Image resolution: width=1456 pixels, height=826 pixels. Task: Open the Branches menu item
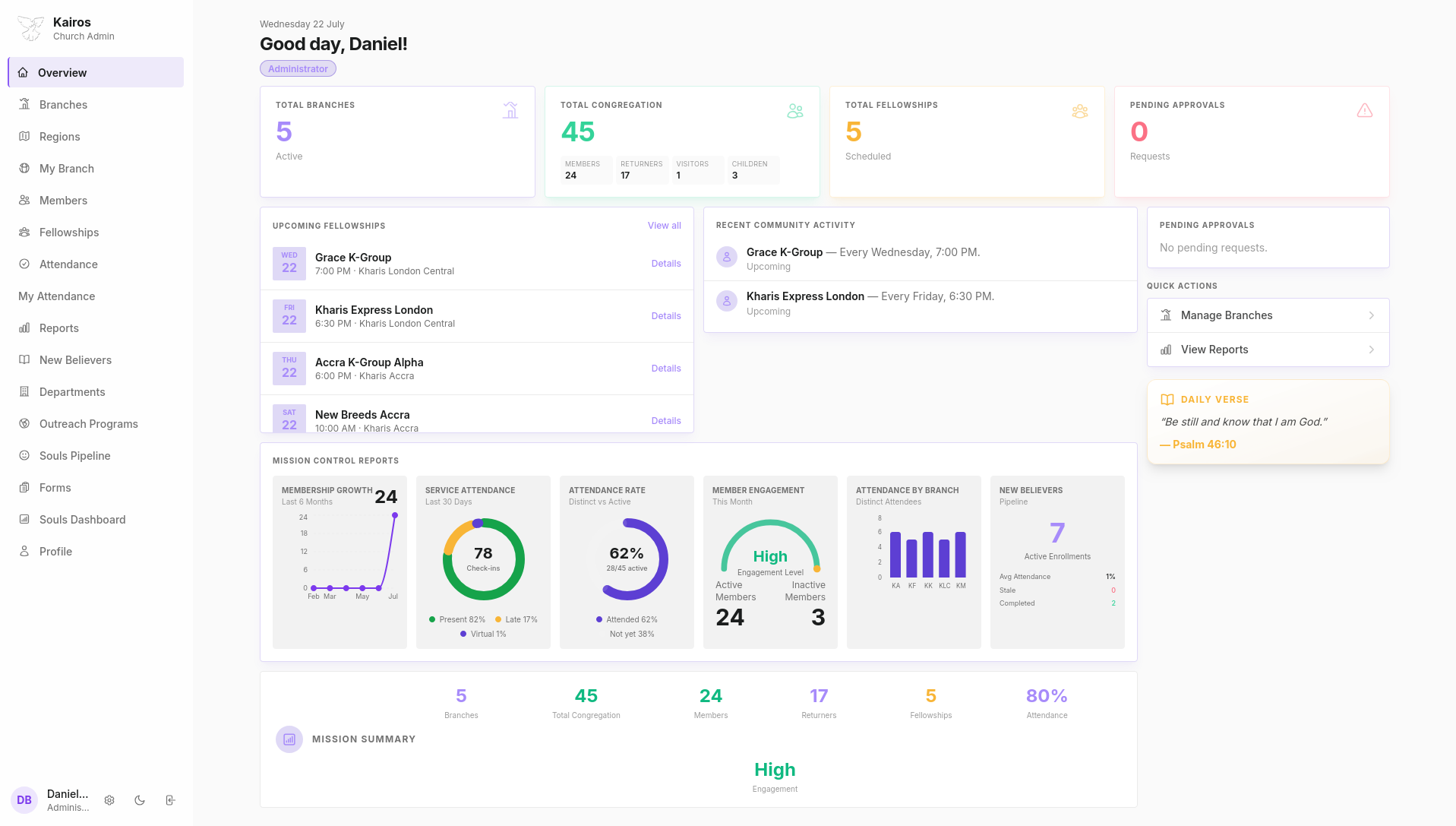(96, 104)
